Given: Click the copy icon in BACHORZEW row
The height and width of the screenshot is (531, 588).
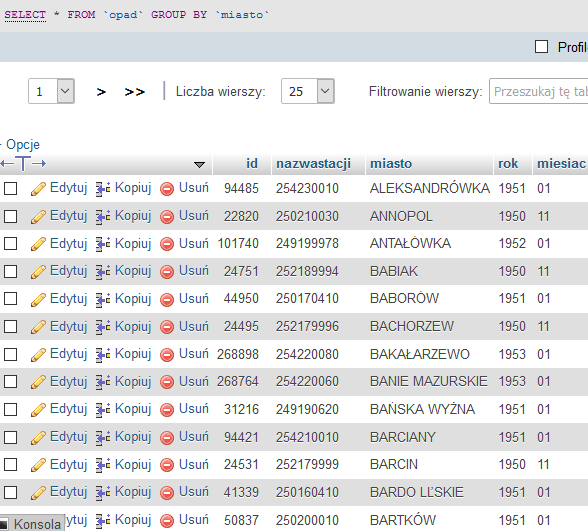Looking at the screenshot, I should (x=103, y=327).
